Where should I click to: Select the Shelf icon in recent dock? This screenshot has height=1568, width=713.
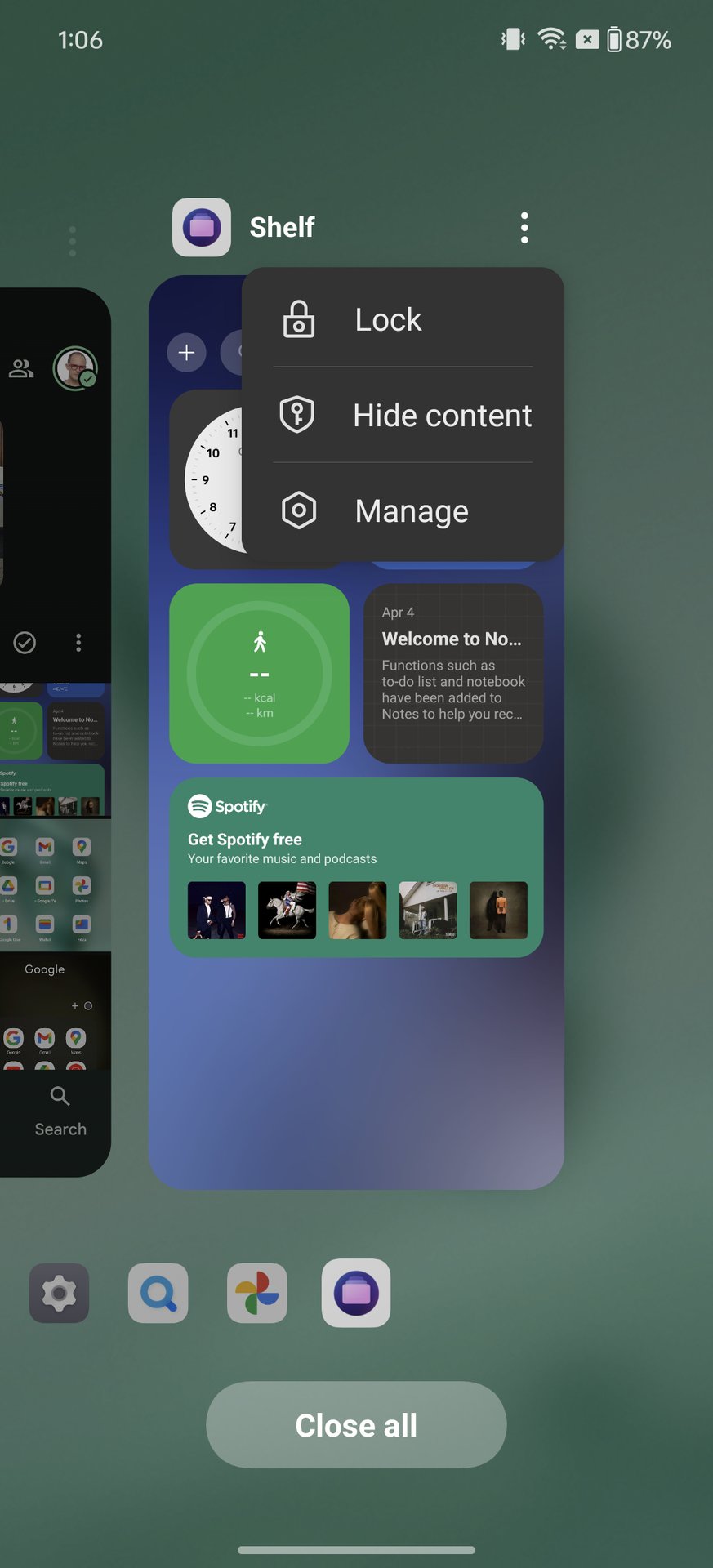356,1293
